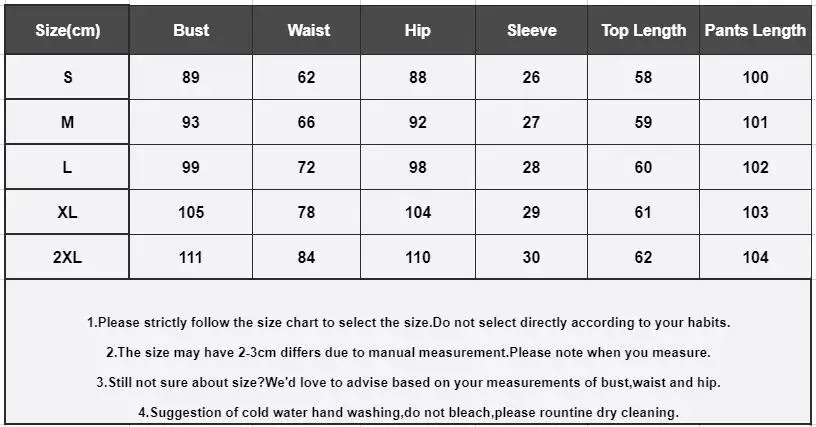816x427 pixels.
Task: Select the sleeve value 29 for XL
Action: [531, 212]
